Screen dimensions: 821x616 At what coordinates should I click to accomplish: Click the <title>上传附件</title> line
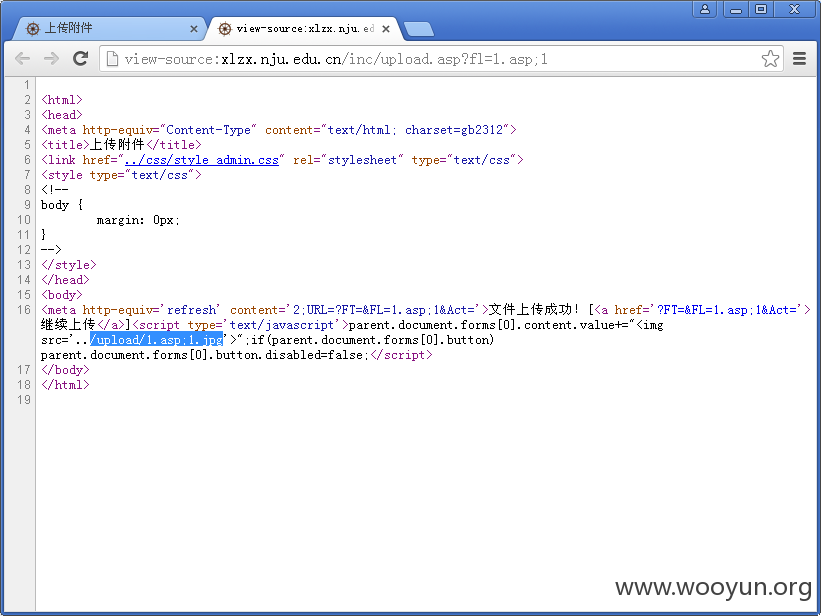(121, 145)
